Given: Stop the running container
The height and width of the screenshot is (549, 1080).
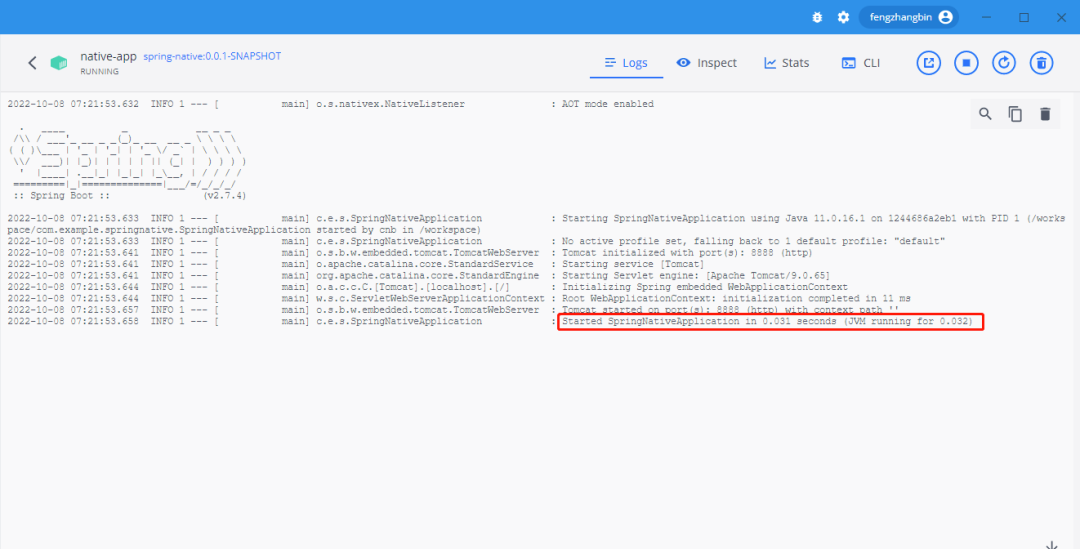Looking at the screenshot, I should pyautogui.click(x=966, y=63).
